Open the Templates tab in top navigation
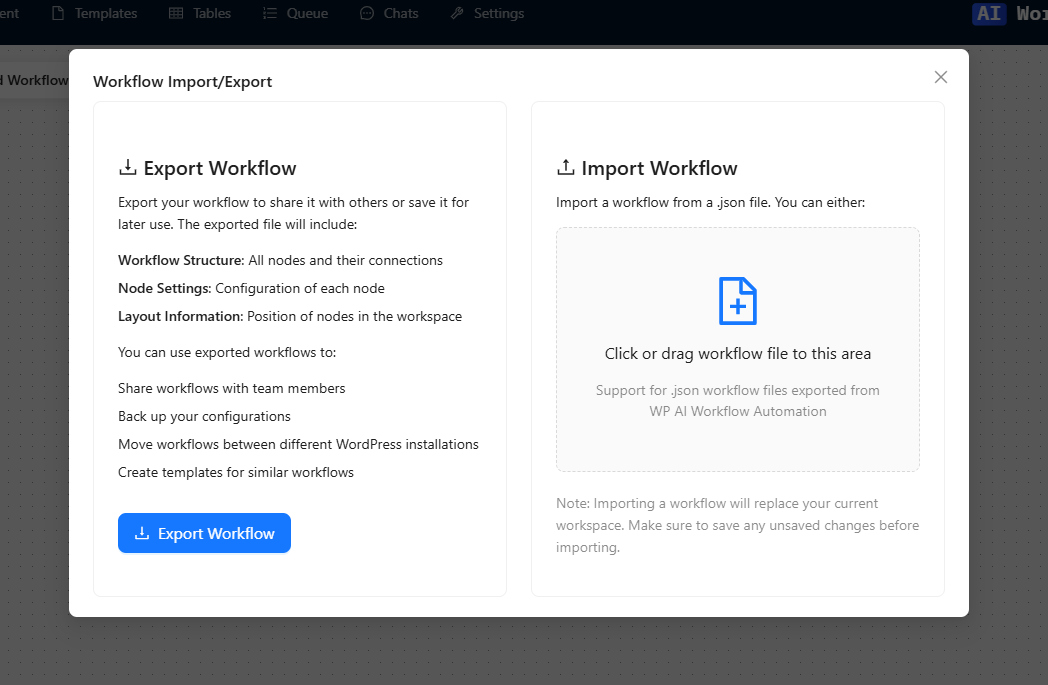Image resolution: width=1048 pixels, height=685 pixels. pos(94,13)
